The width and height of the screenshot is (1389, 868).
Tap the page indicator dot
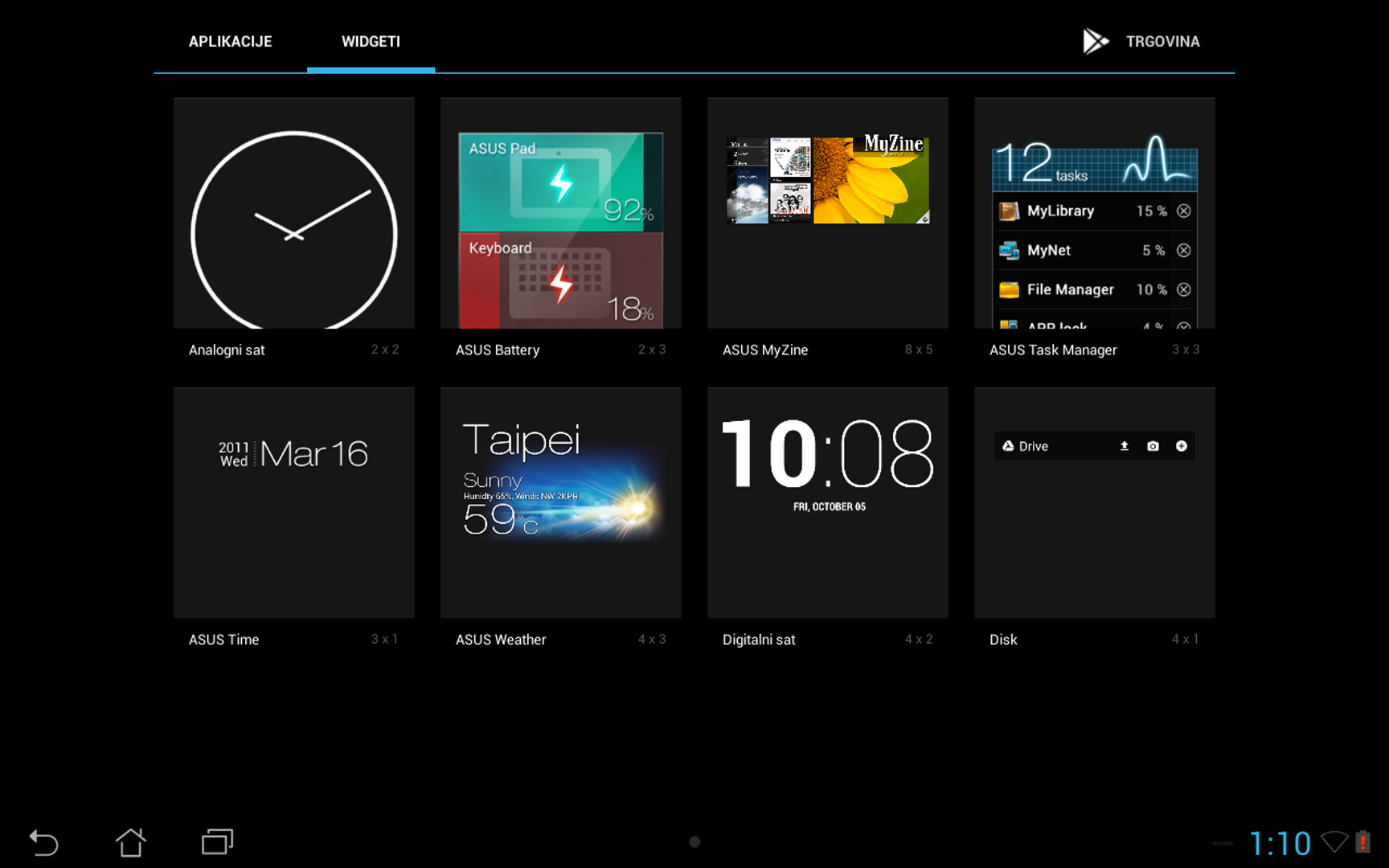(694, 841)
